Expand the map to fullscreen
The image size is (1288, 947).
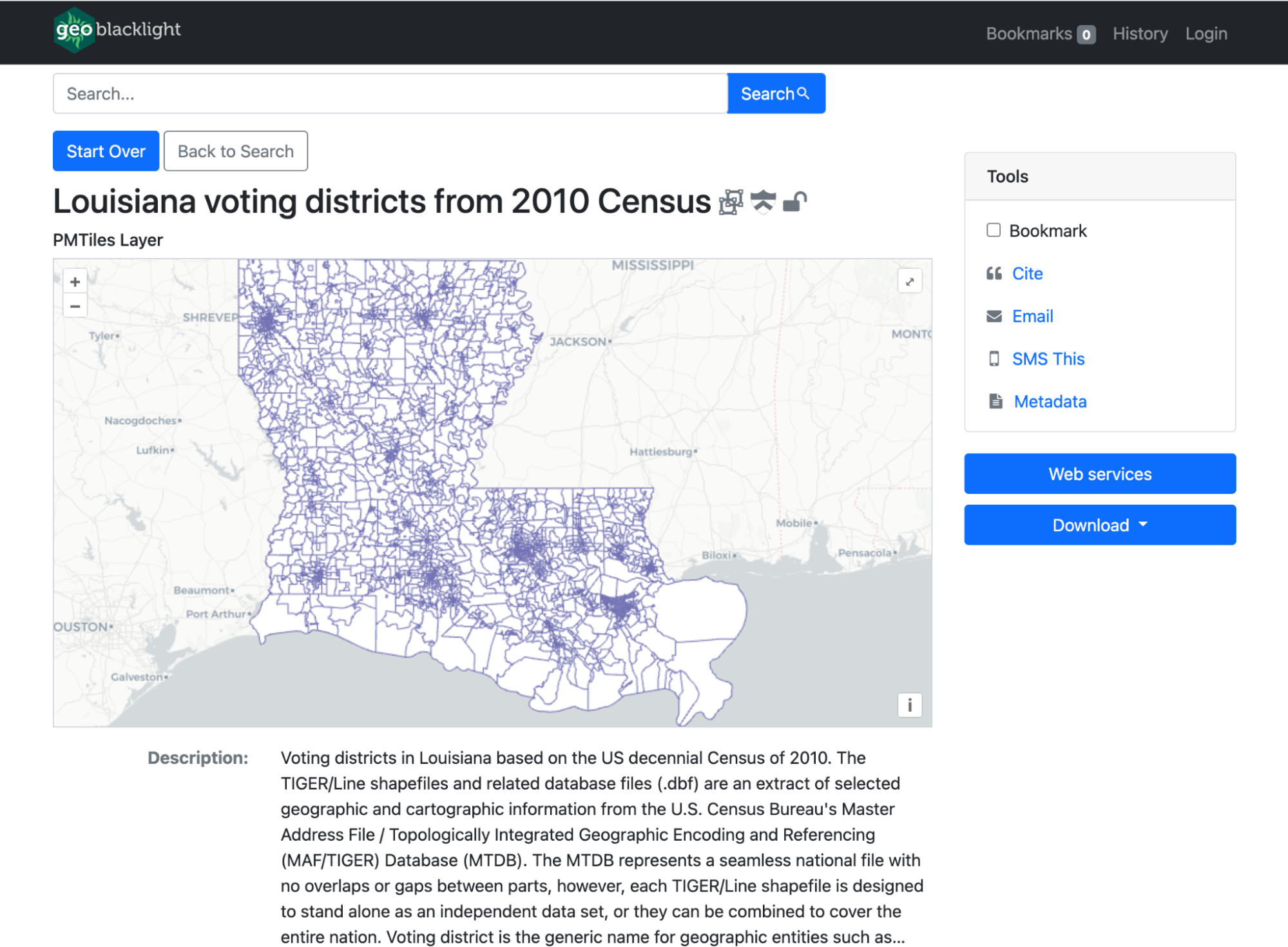pos(909,282)
